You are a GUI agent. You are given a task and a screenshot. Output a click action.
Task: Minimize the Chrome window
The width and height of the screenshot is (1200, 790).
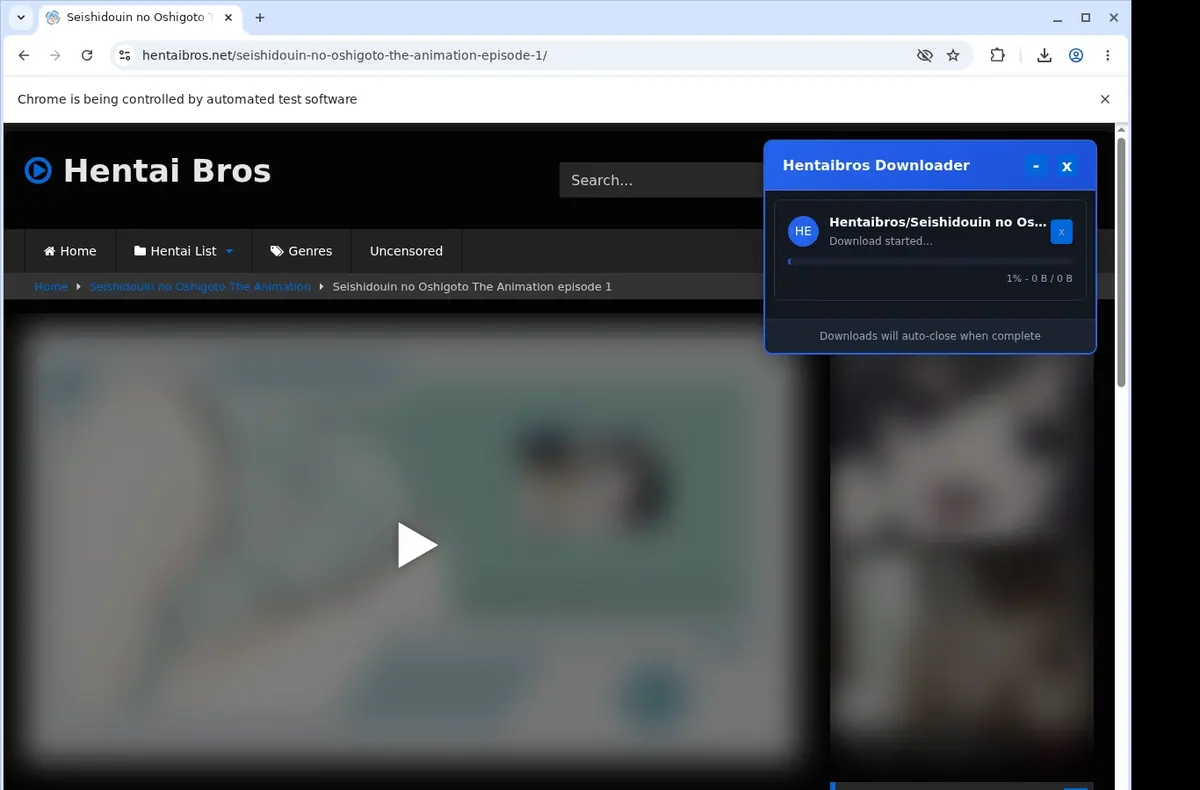[x=1059, y=17]
